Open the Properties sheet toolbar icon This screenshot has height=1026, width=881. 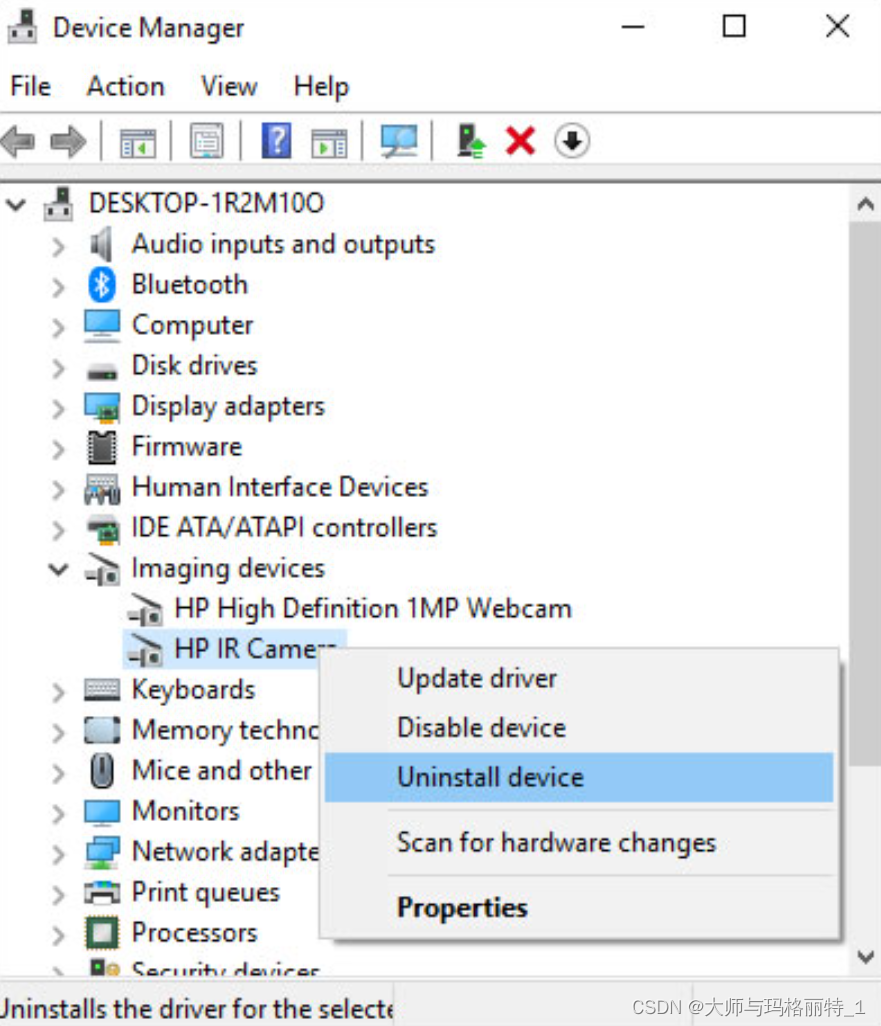pos(207,141)
